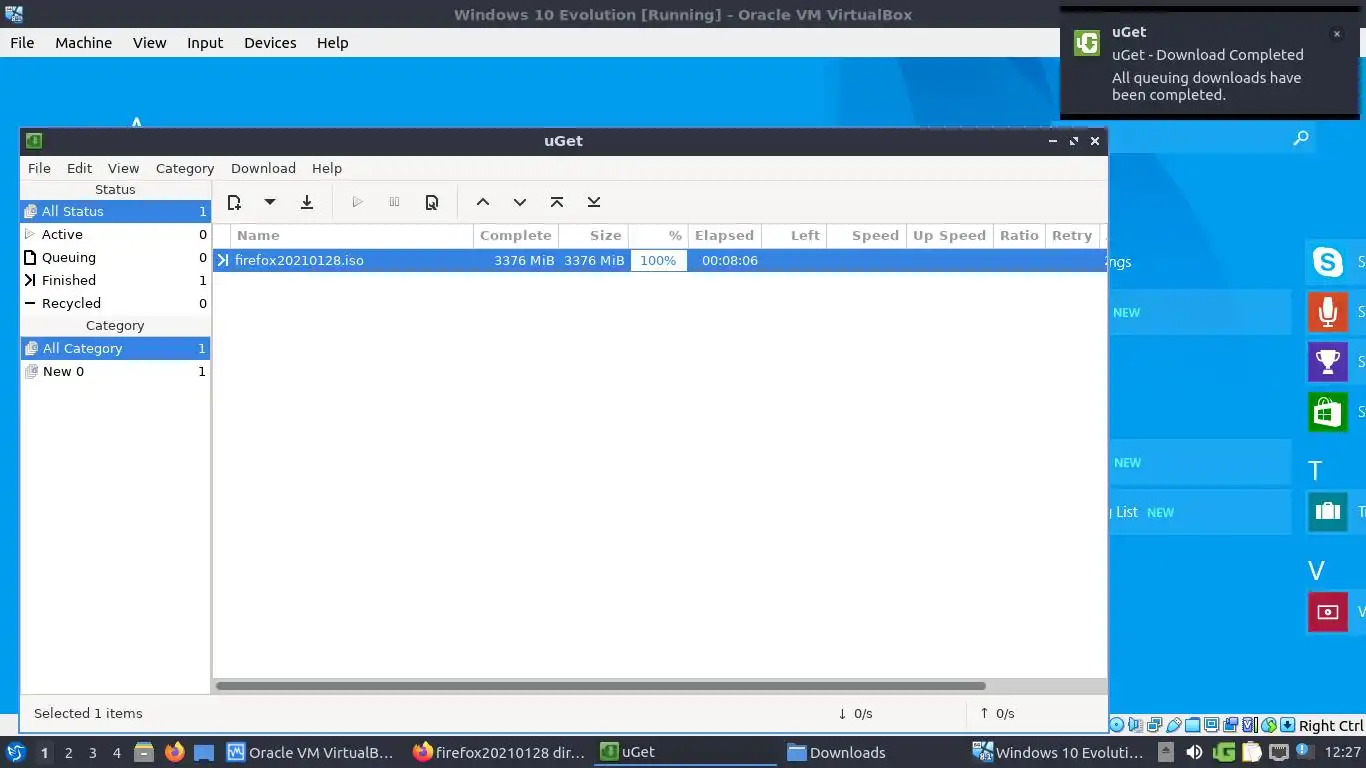
Task: Sort by the Name column header
Action: [352, 235]
